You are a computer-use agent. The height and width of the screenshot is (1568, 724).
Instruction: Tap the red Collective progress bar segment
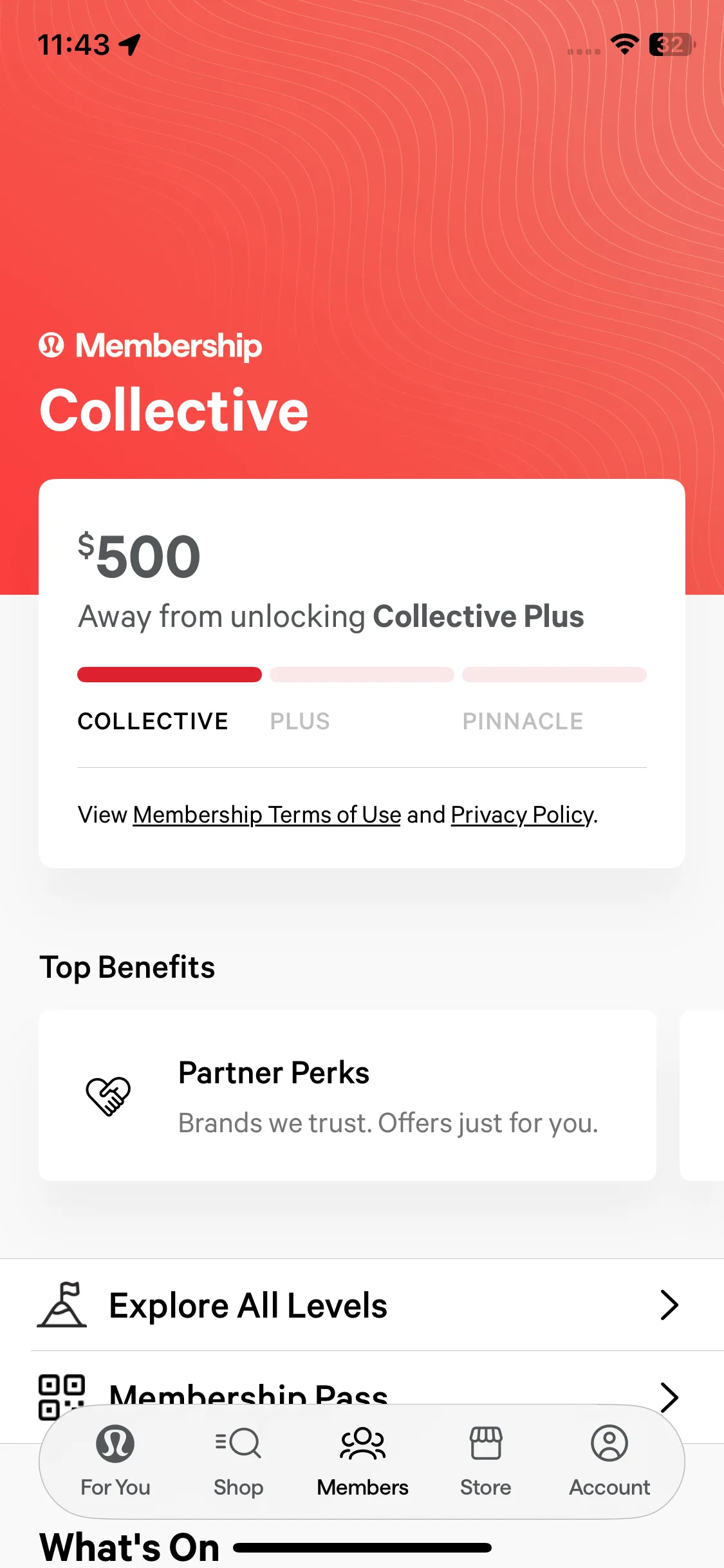tap(169, 675)
